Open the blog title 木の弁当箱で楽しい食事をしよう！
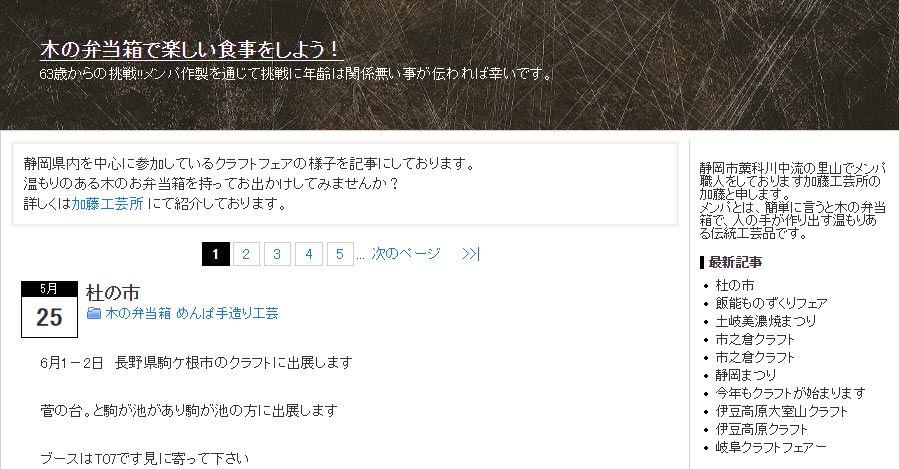Screen dimensions: 899x469 pyautogui.click(x=191, y=50)
